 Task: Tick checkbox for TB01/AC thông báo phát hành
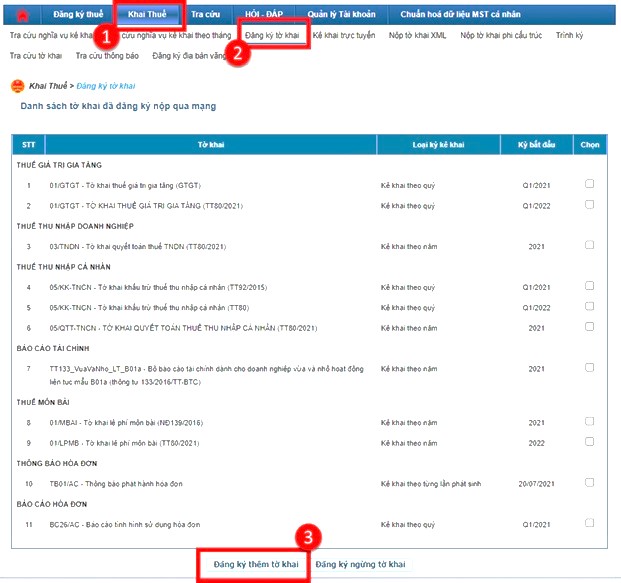coord(589,483)
